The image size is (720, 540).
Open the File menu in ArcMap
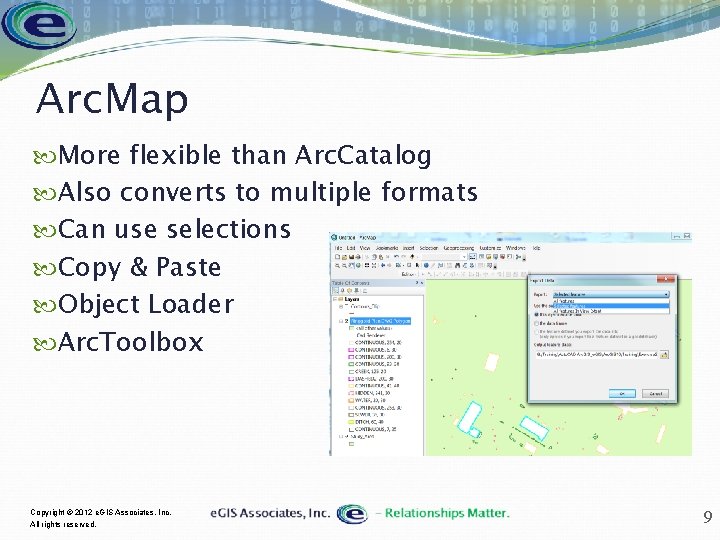(338, 248)
